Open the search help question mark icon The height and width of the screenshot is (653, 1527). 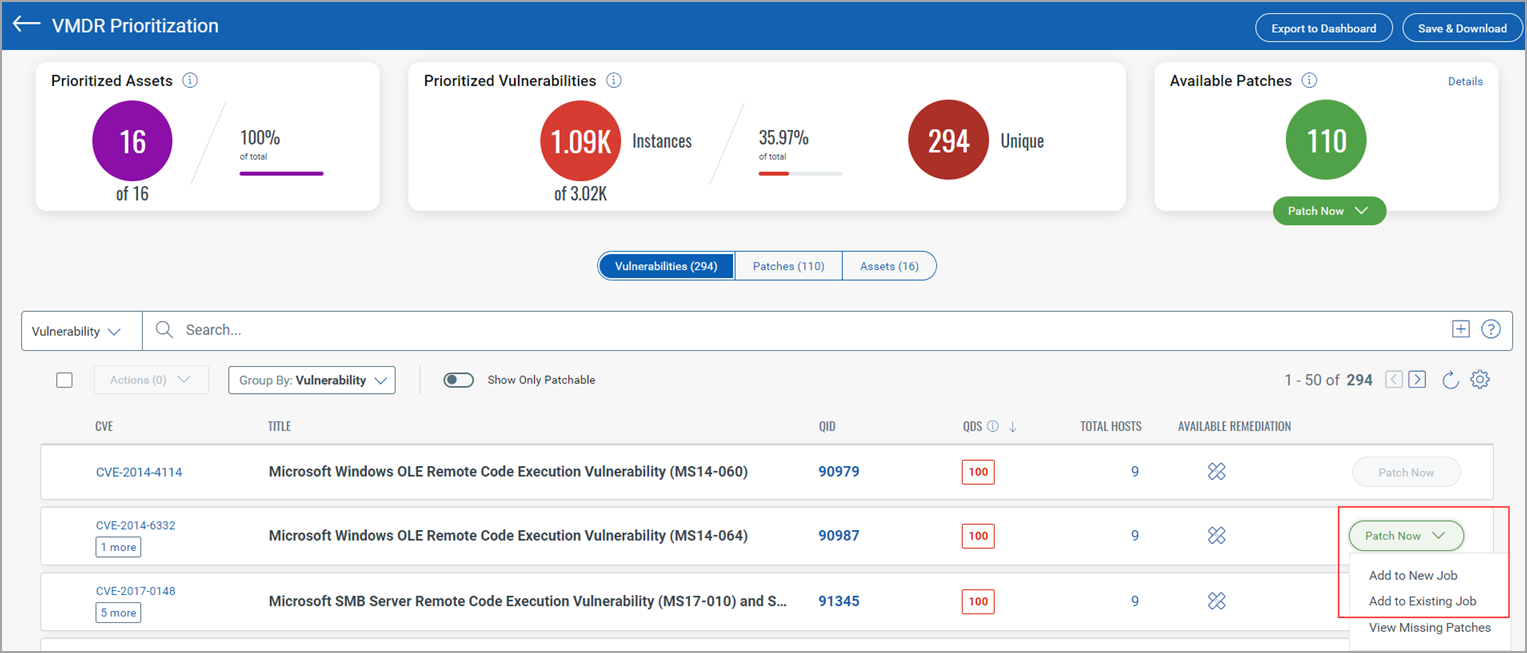[x=1491, y=329]
